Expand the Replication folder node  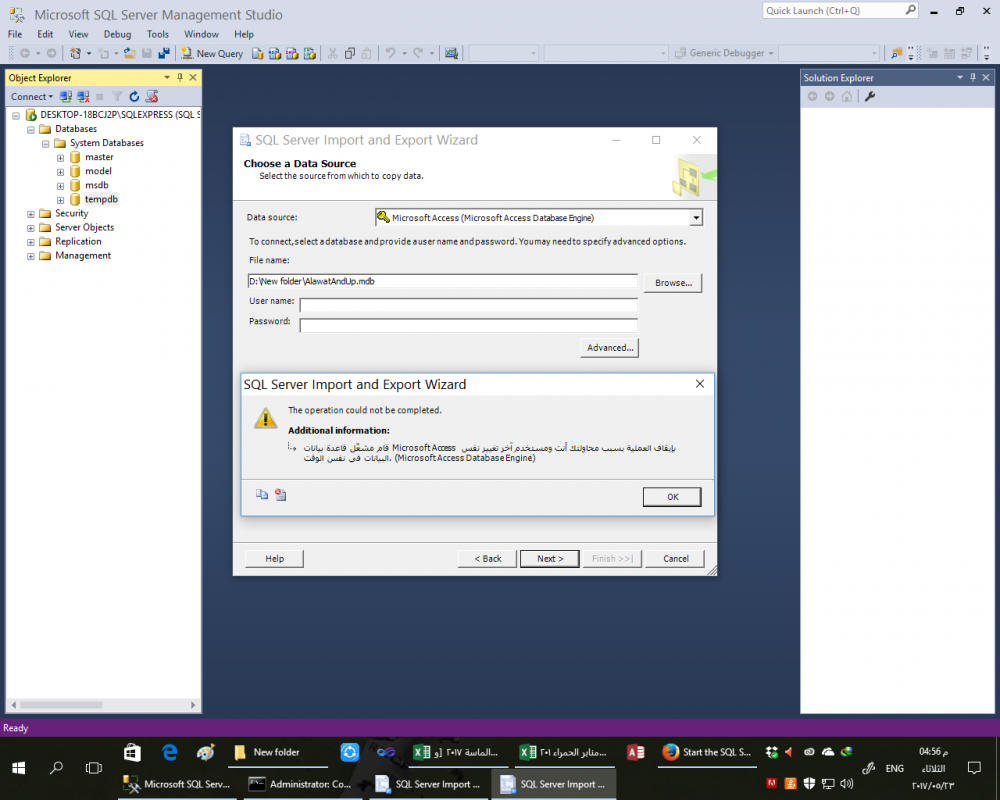coord(31,242)
